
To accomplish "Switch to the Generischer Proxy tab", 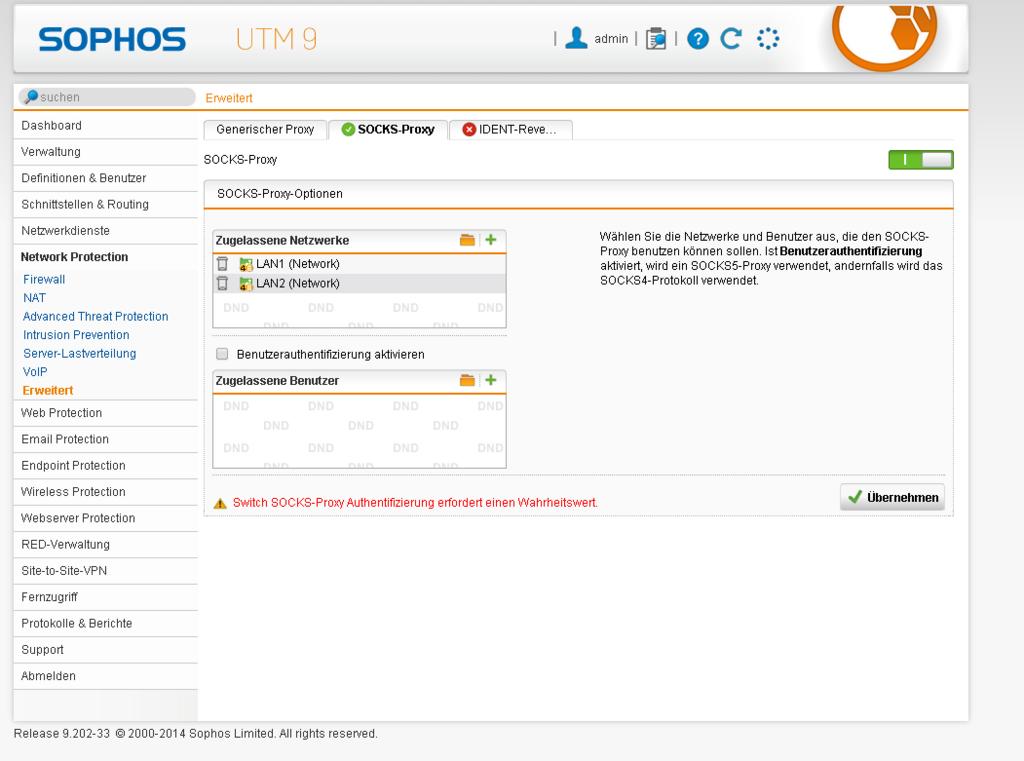I will (x=265, y=129).
